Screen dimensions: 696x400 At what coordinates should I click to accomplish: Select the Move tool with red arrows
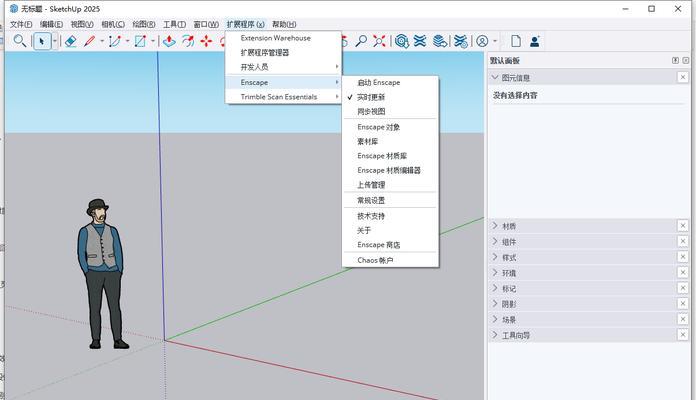coord(206,41)
